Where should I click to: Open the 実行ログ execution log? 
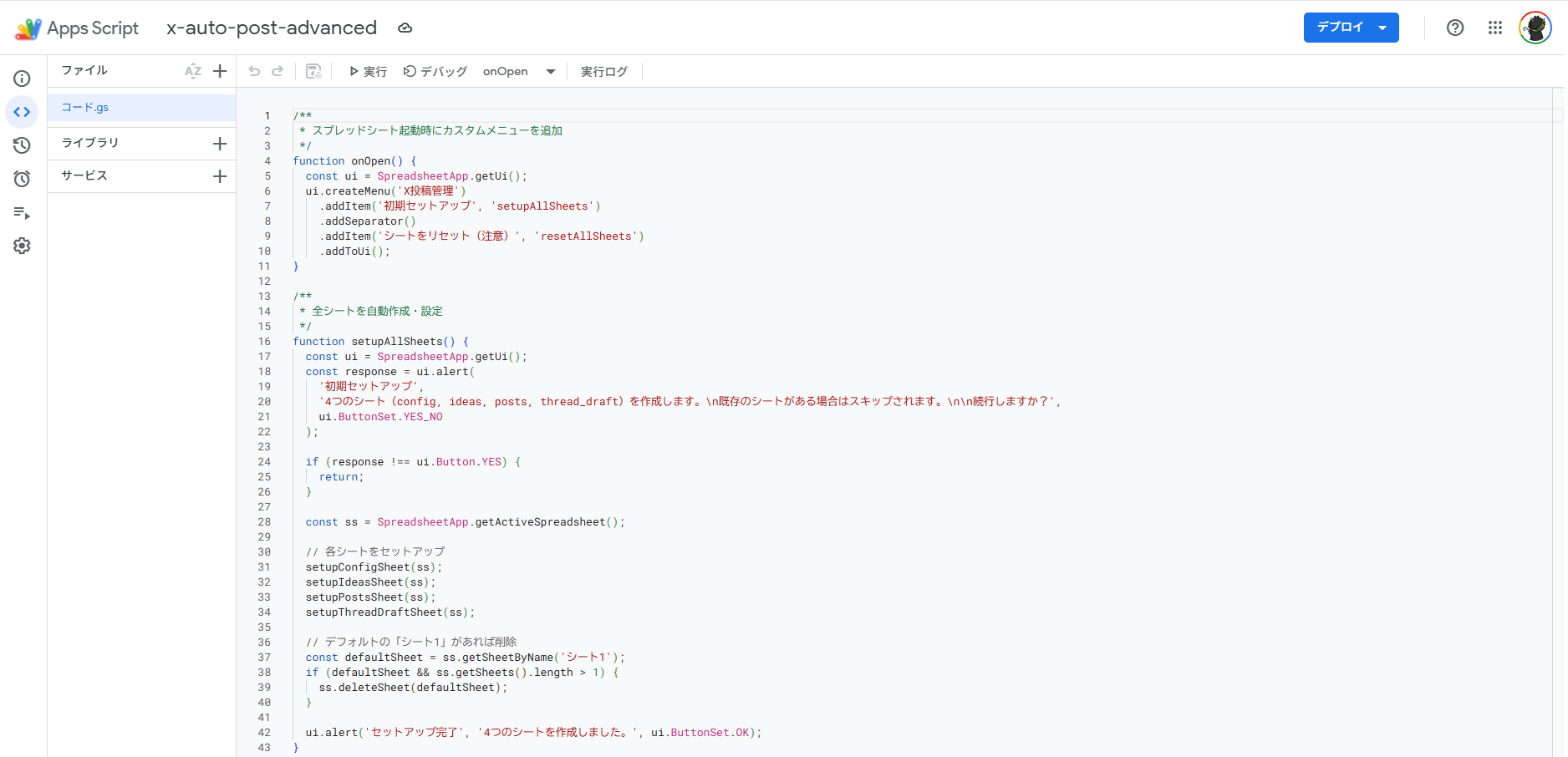click(x=603, y=72)
